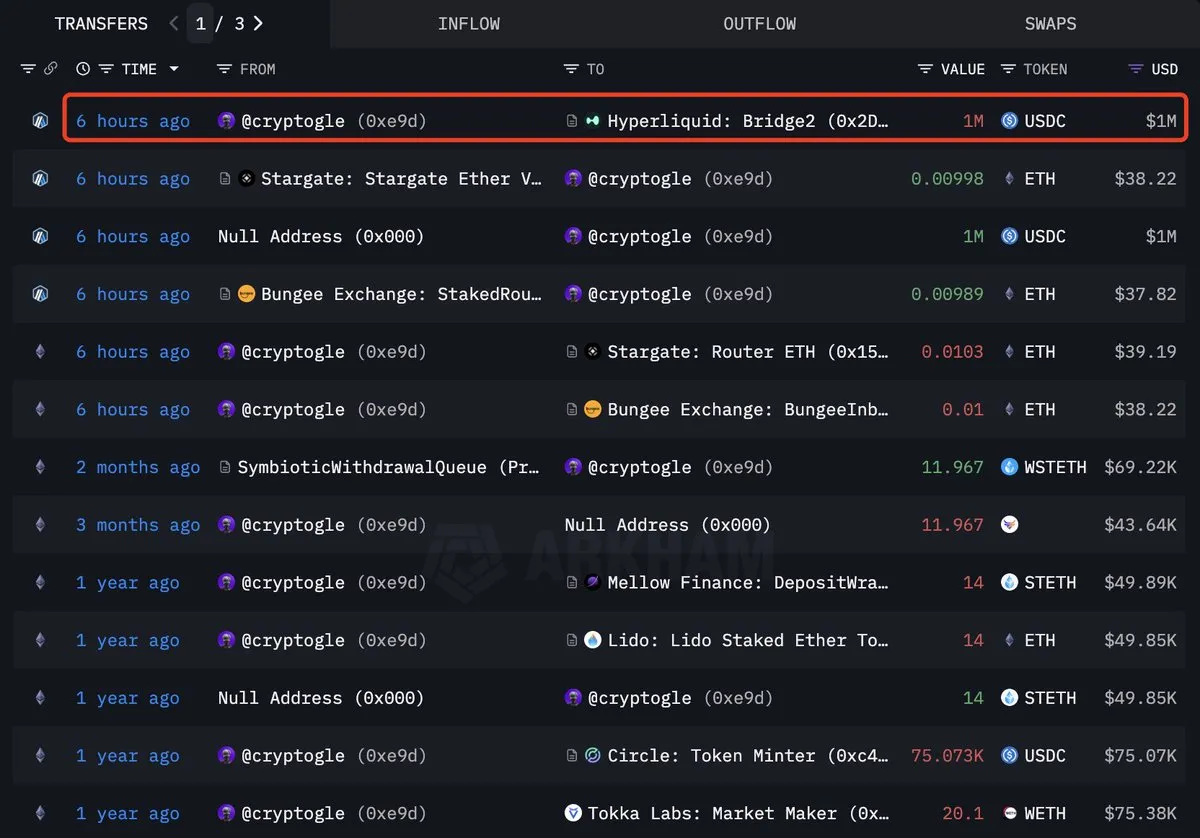Open the TIME sort dropdown arrow
The height and width of the screenshot is (838, 1200).
pos(174,69)
